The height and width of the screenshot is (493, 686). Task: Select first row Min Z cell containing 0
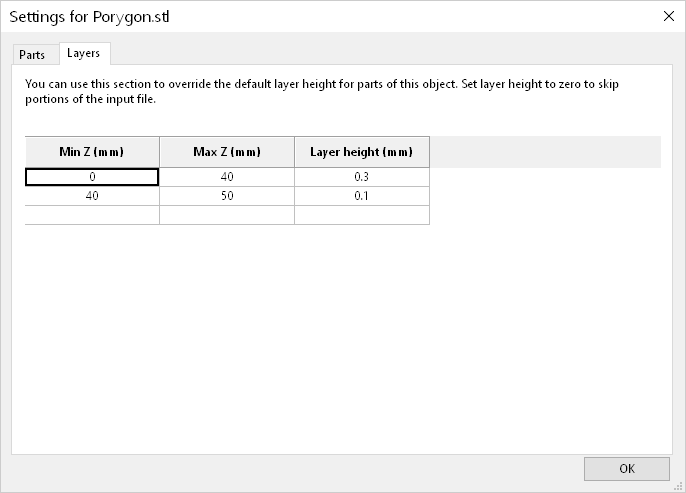(x=92, y=177)
